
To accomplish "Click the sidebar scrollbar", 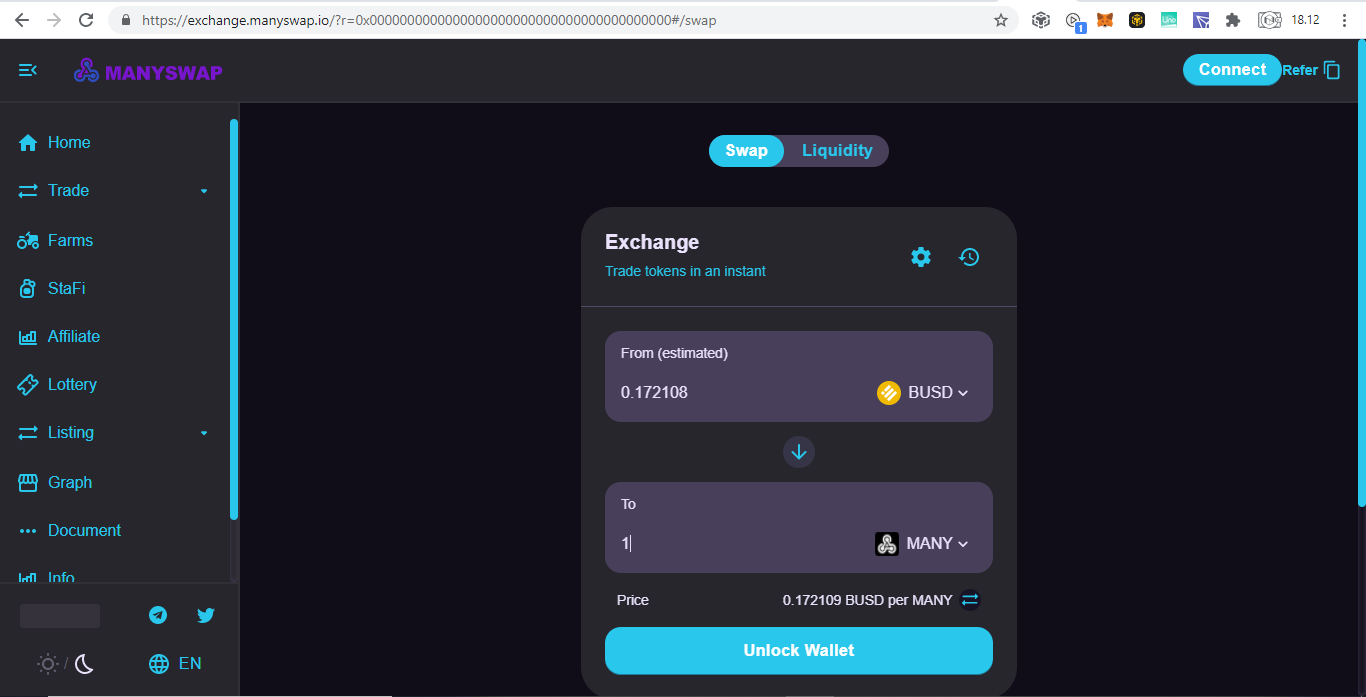I will pyautogui.click(x=234, y=320).
